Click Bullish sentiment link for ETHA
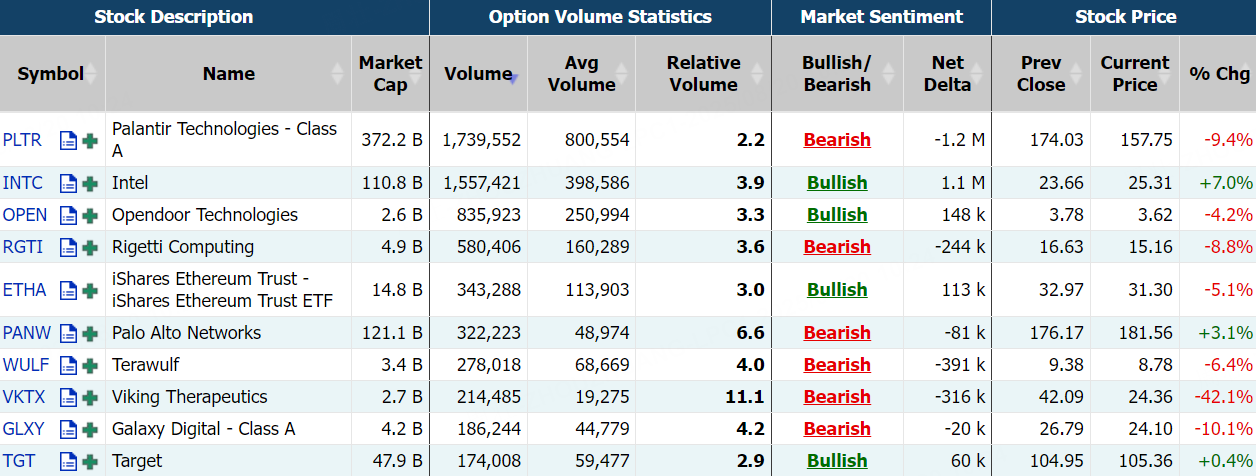This screenshot has width=1256, height=476. [x=837, y=290]
